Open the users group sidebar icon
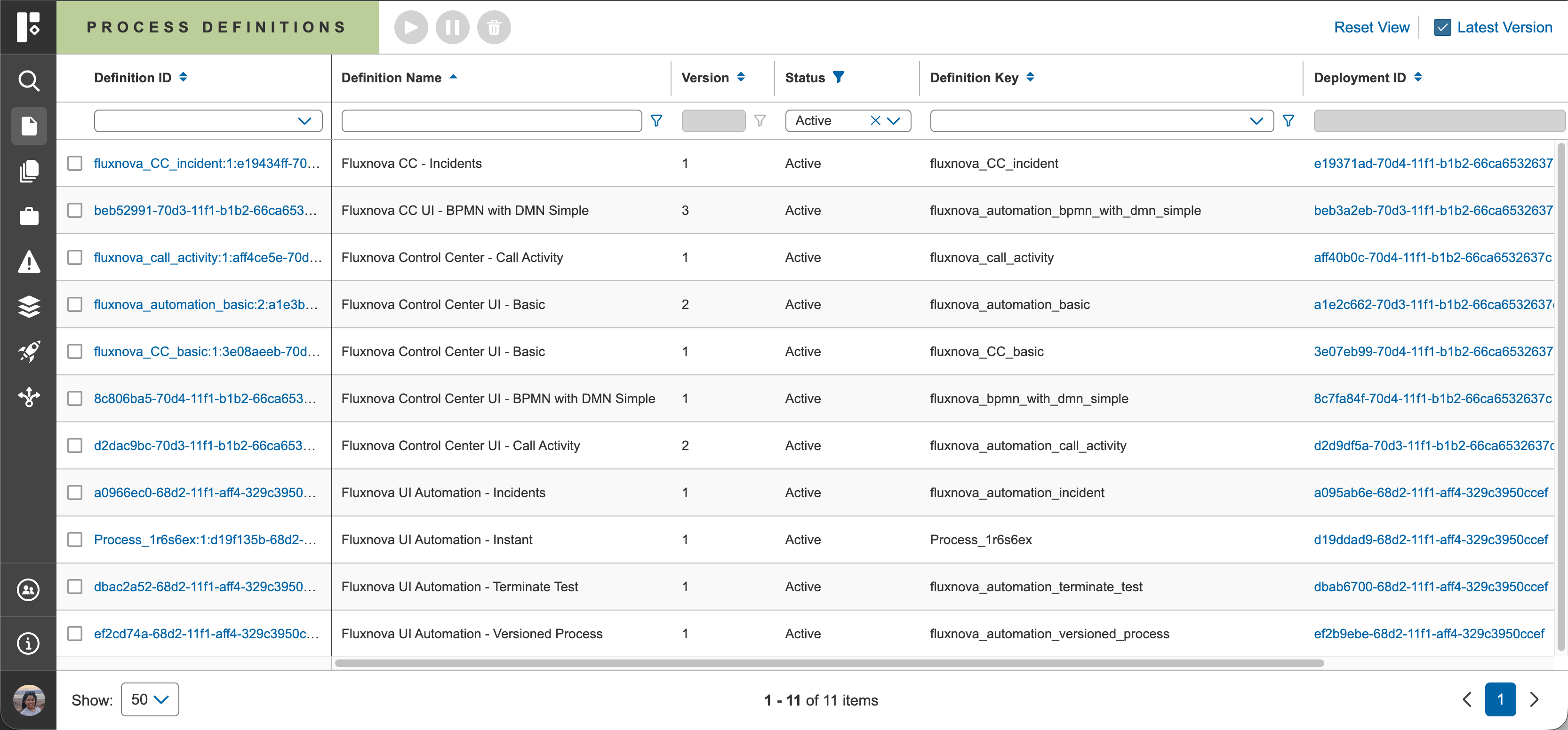 29,589
